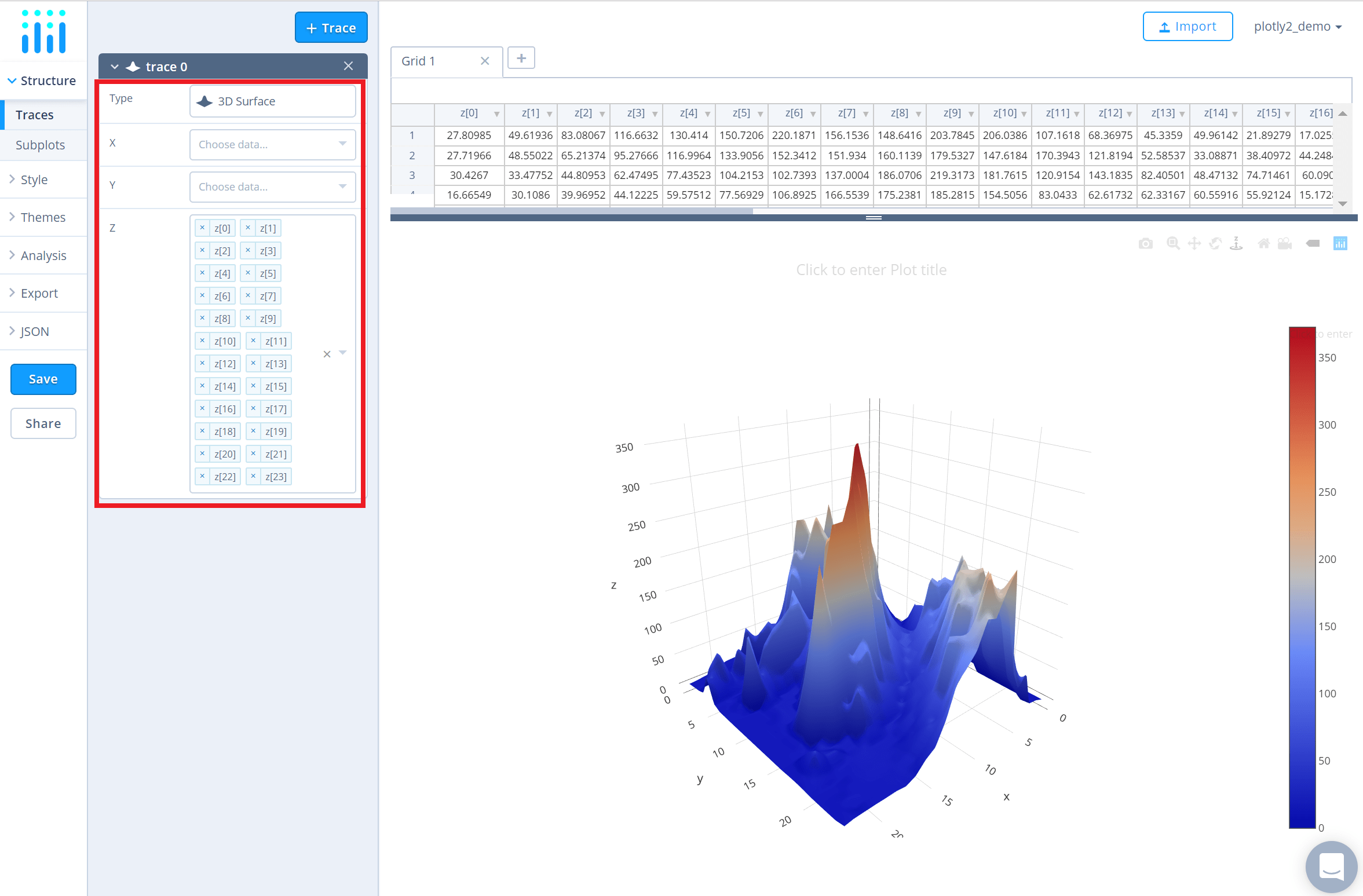Remove z[0] from Z data selection
Viewport: 1363px width, 896px height.
tap(202, 228)
